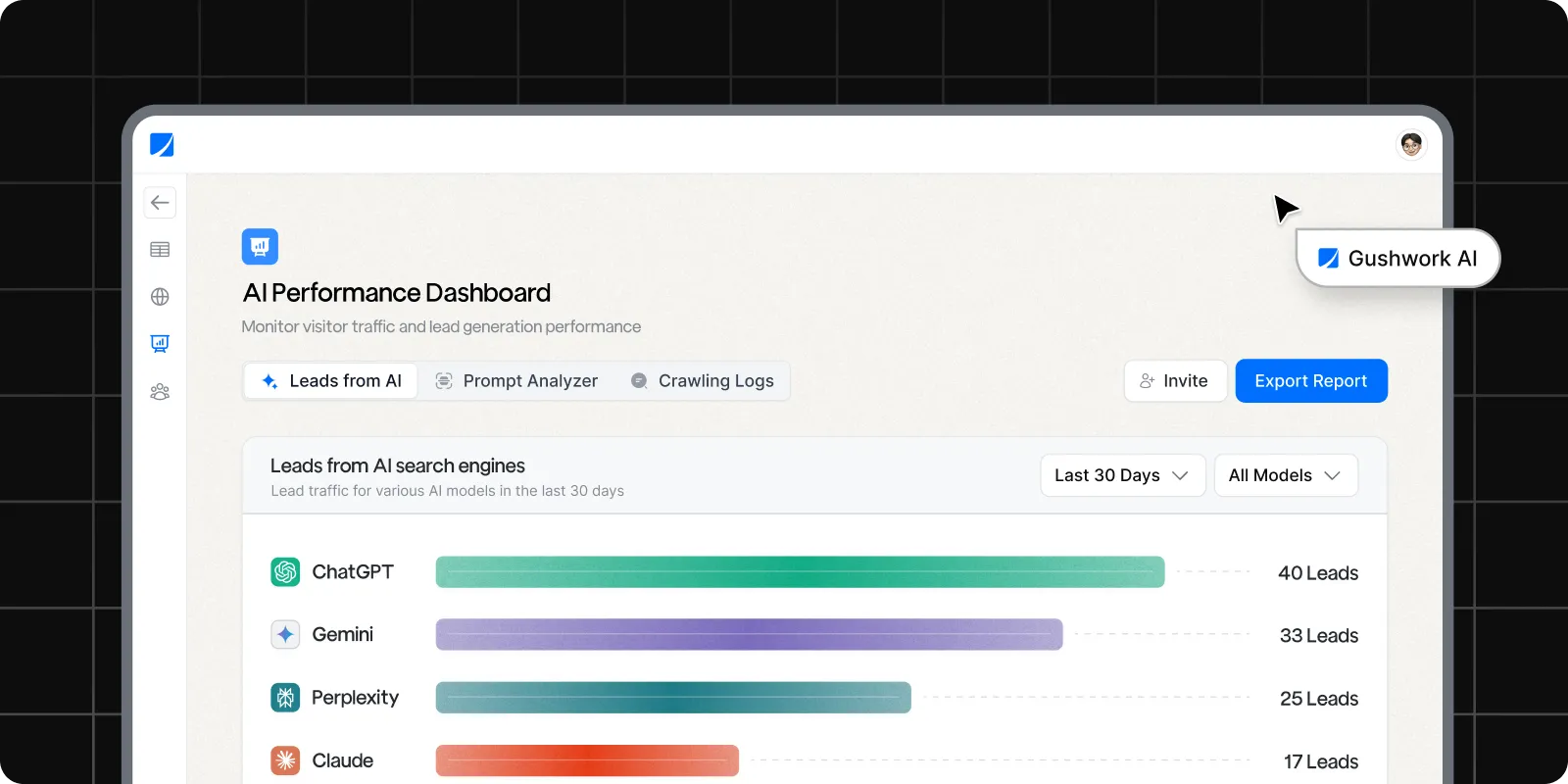Click the AI Performance Dashboard heading
This screenshot has height=784, width=1568.
pos(397,293)
